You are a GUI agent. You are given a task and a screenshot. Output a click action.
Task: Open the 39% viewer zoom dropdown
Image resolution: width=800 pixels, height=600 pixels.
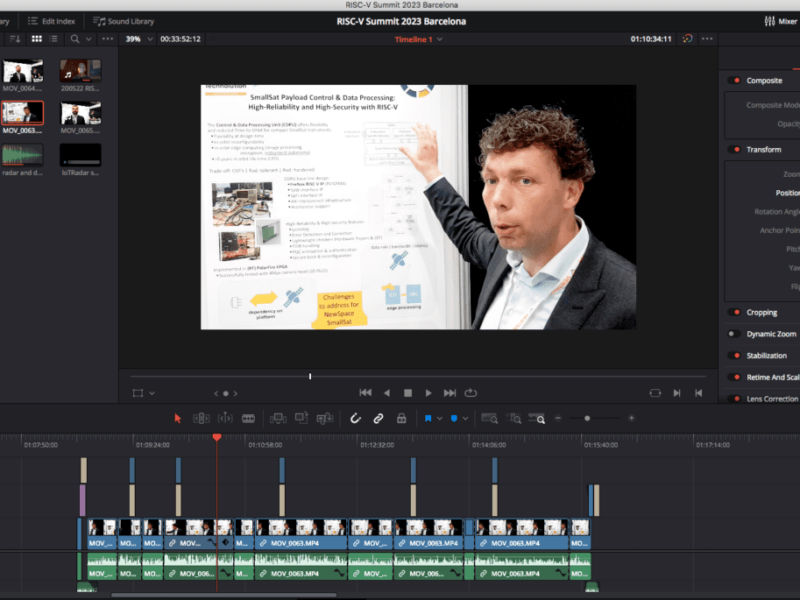[150, 39]
